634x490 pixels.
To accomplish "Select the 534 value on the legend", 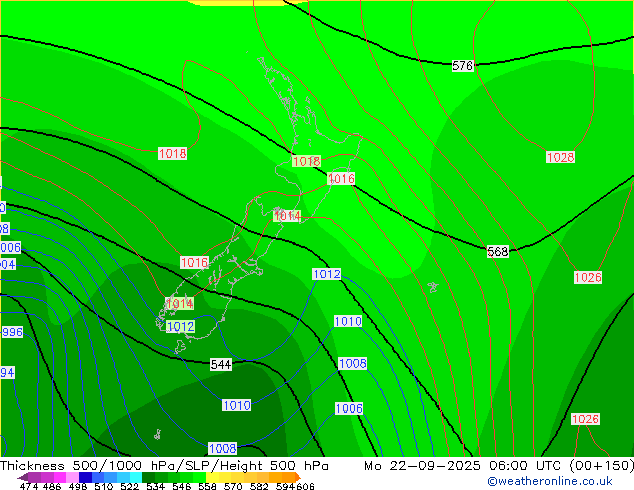I will [x=155, y=486].
